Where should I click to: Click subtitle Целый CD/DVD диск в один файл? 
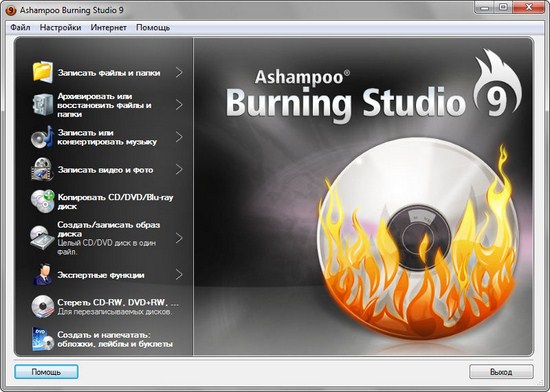(x=107, y=247)
